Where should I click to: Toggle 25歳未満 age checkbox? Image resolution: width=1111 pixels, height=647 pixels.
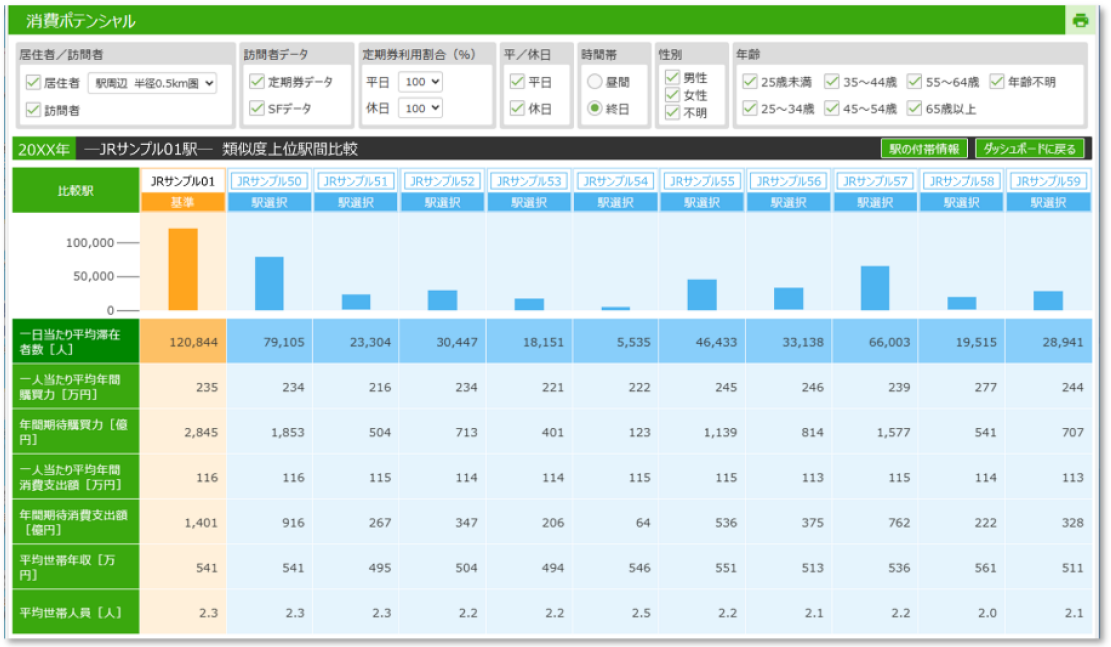coord(750,81)
